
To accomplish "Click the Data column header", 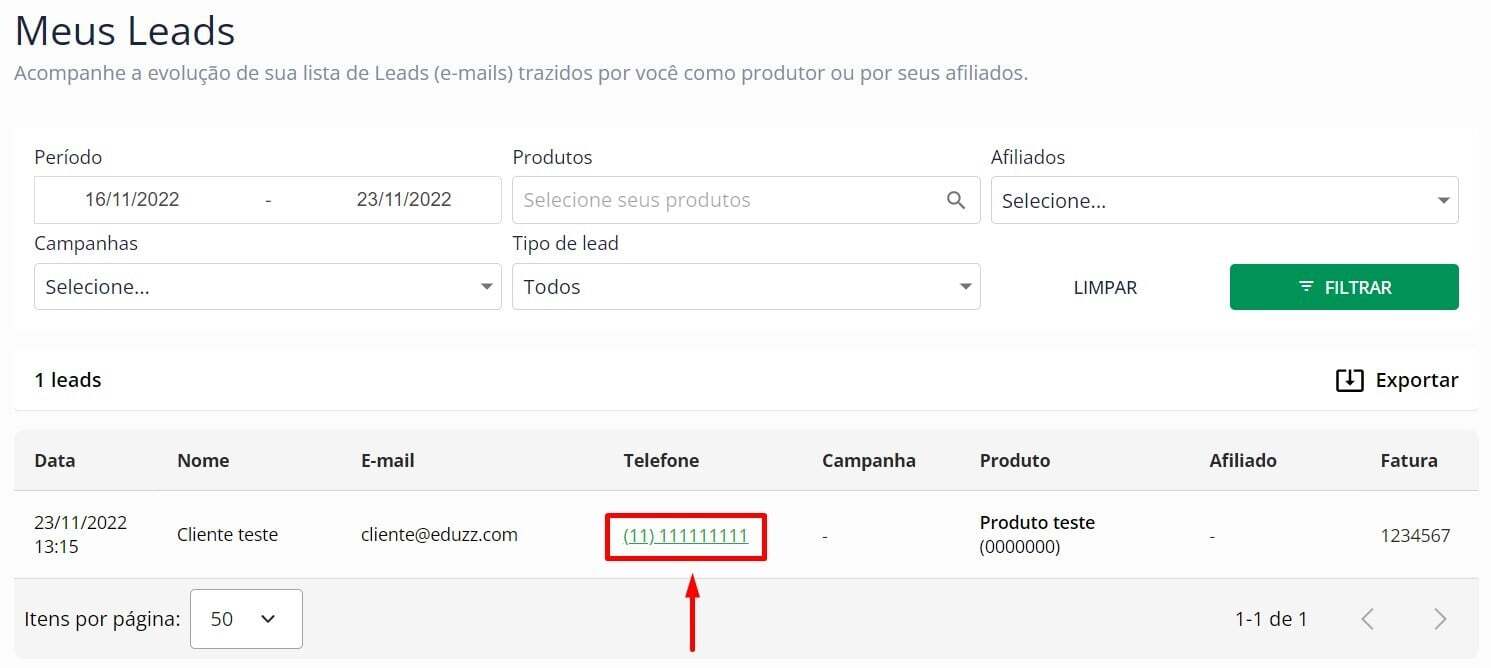I will [x=54, y=461].
